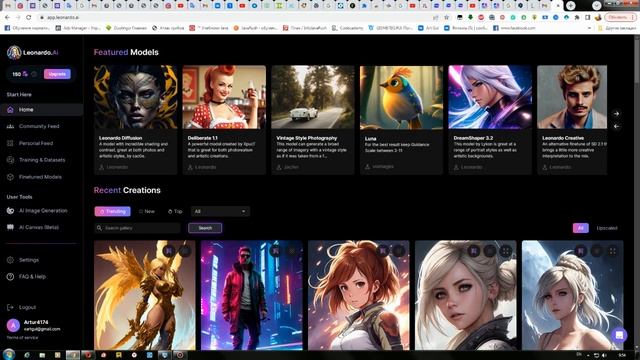
Task: Open the Windows Start menu
Action: [9, 354]
